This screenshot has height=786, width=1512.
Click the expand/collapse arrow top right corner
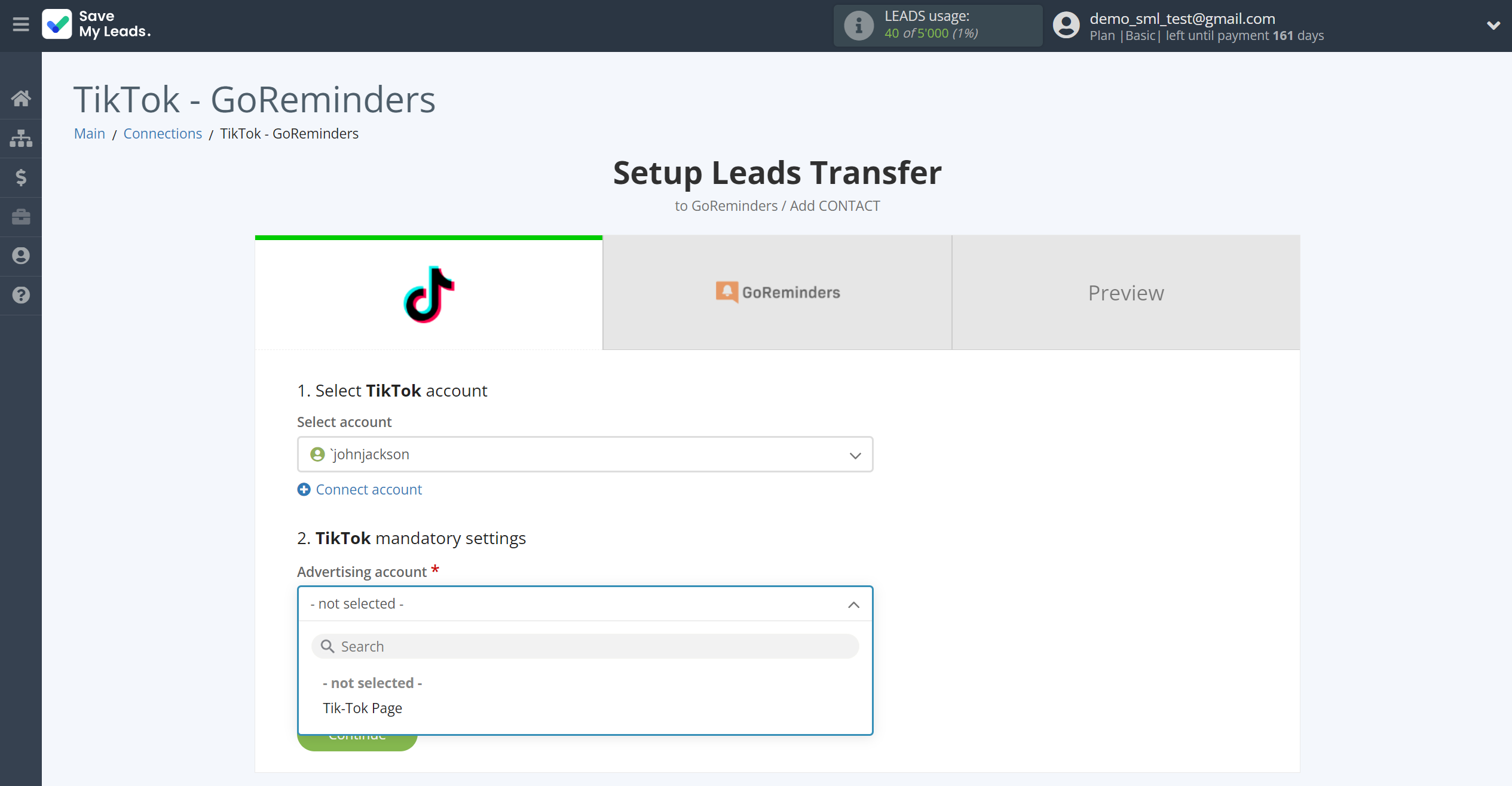pyautogui.click(x=1493, y=25)
